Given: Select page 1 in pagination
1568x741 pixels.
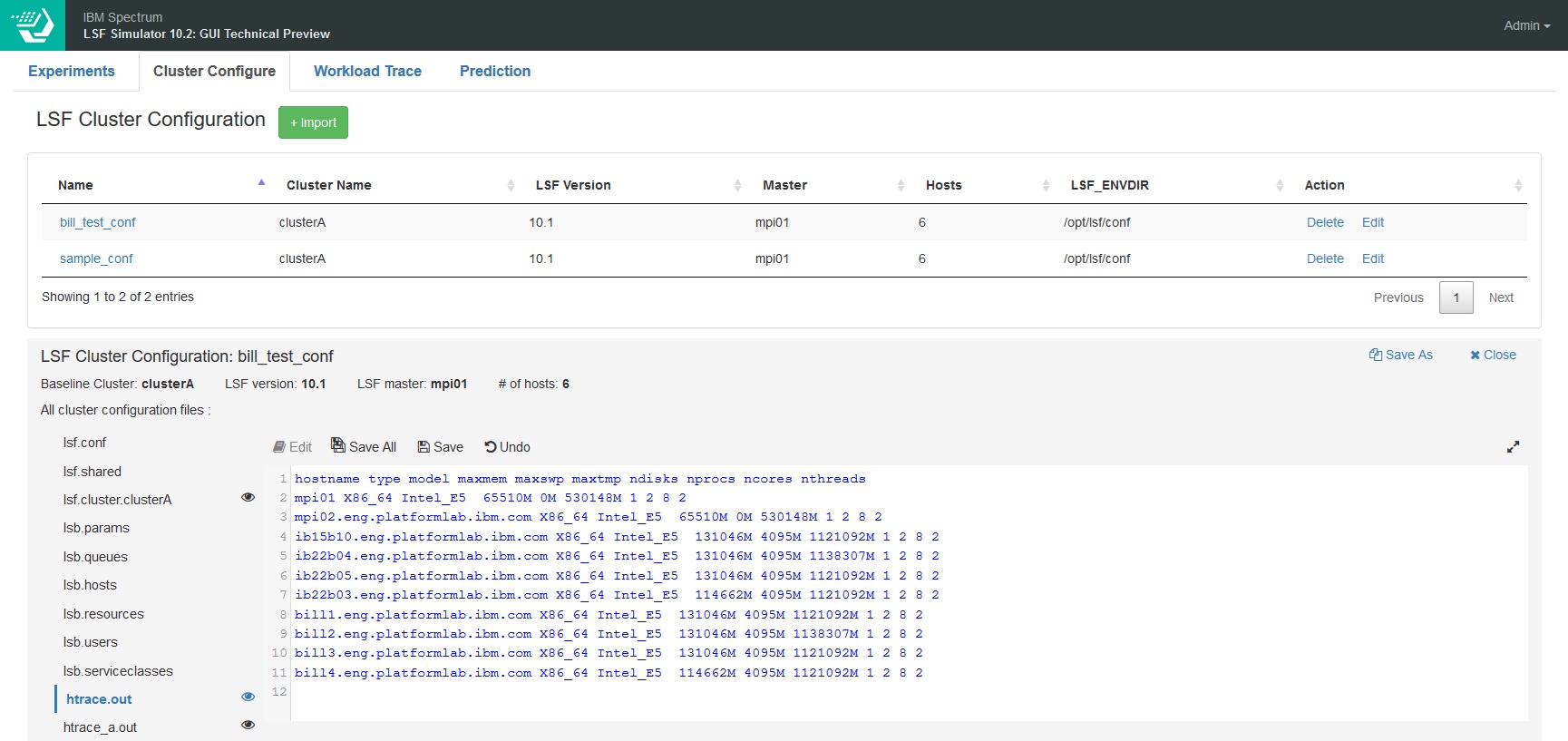Looking at the screenshot, I should click(x=1456, y=297).
